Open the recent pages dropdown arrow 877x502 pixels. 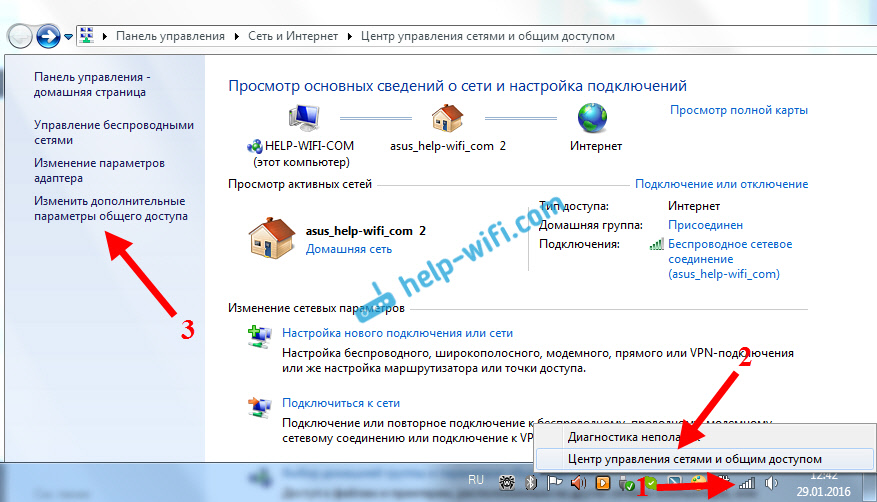[68, 37]
